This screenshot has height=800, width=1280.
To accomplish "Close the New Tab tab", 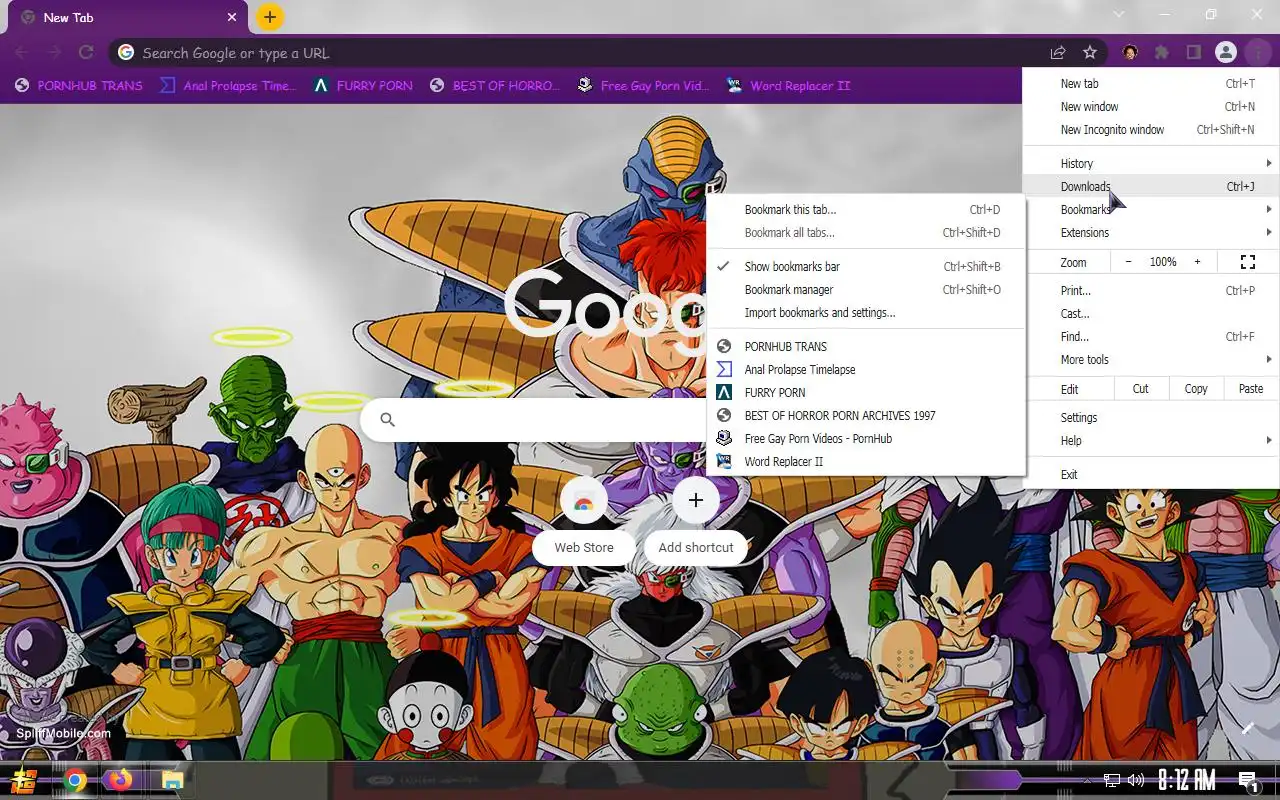I will click(233, 17).
